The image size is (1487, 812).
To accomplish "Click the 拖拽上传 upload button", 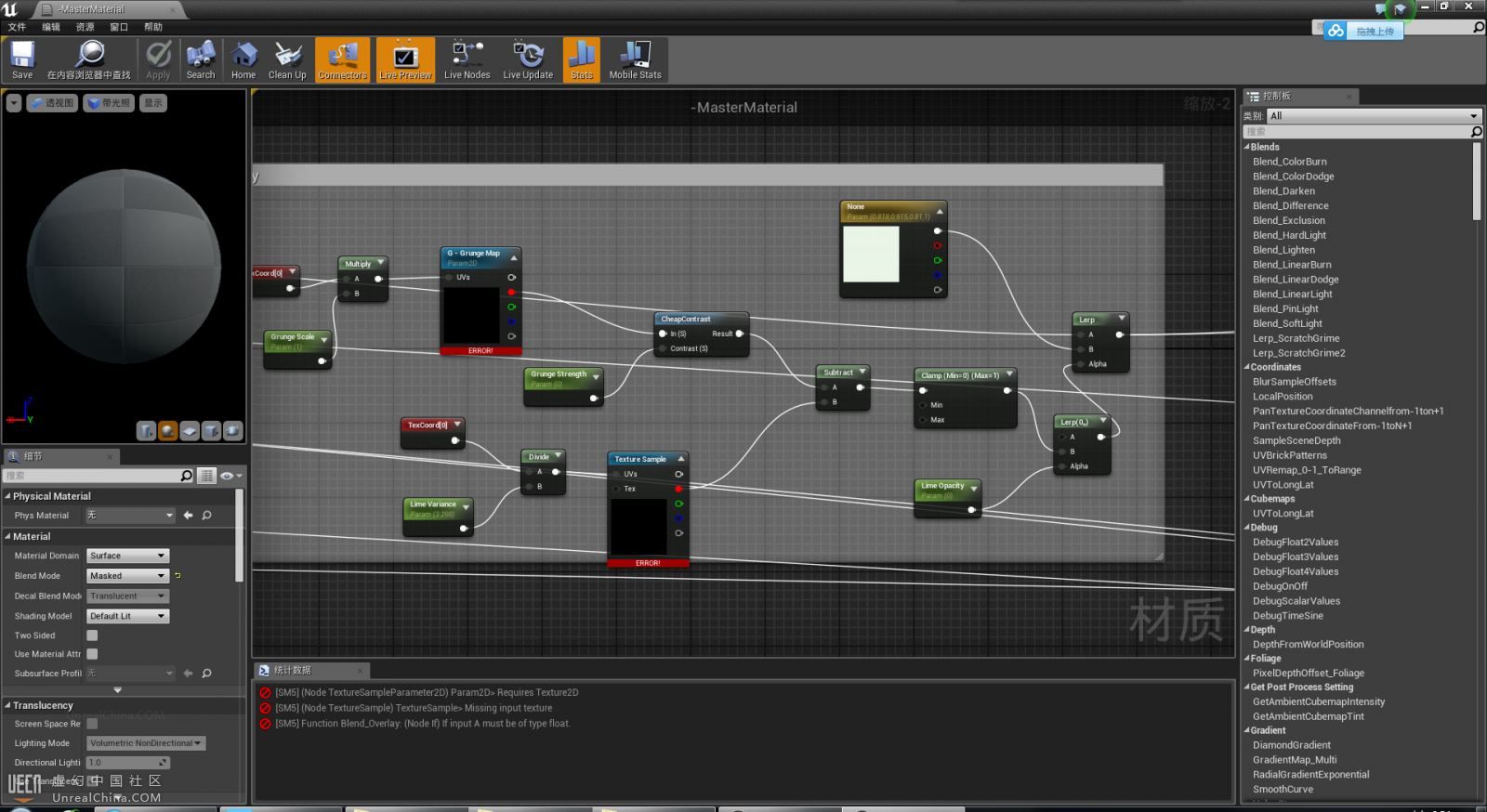I will (1375, 32).
